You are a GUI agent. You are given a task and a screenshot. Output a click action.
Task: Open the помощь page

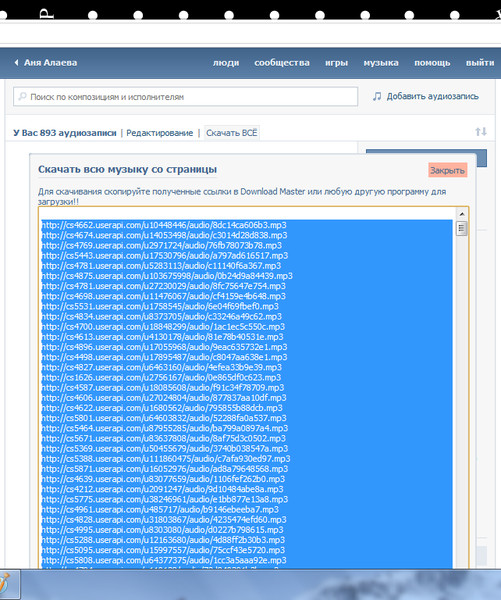pyautogui.click(x=432, y=63)
